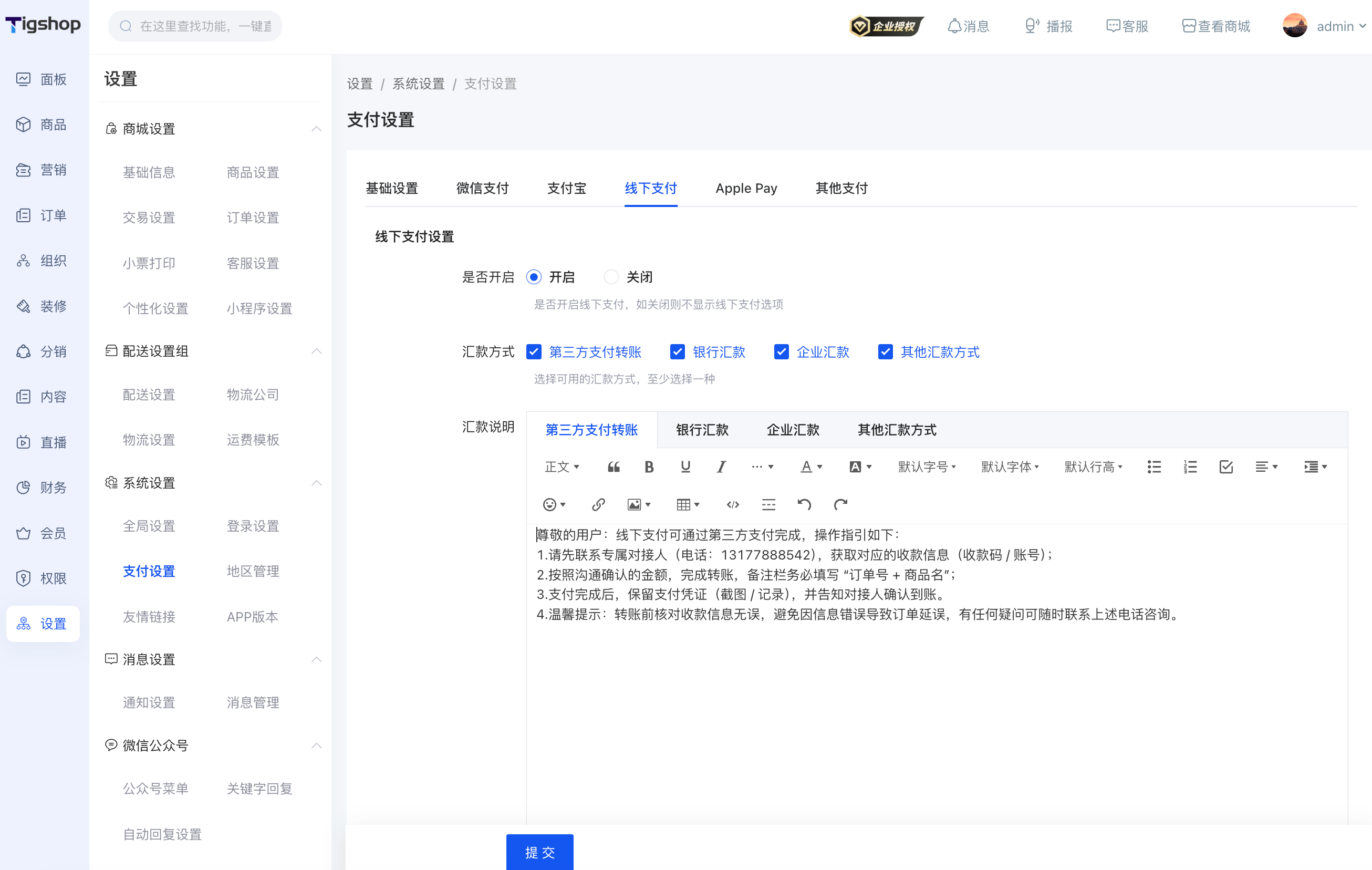
Task: Uncheck 第三方支付转账 checkbox
Action: (533, 352)
